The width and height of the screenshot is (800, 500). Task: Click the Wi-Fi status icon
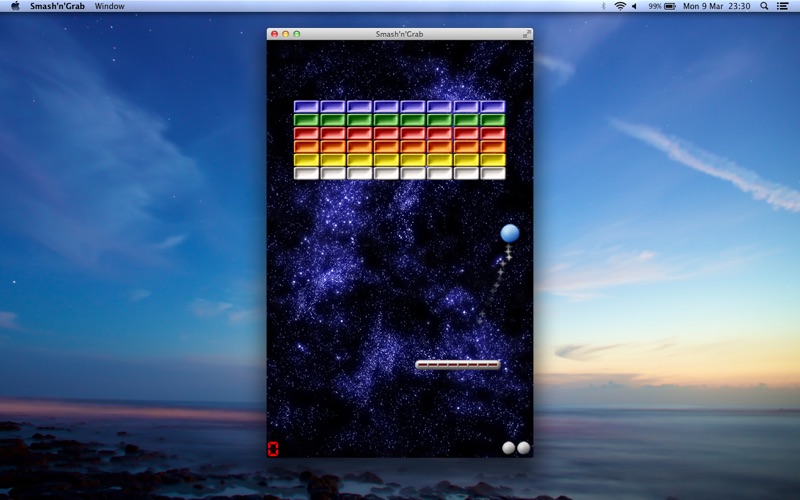pos(620,6)
